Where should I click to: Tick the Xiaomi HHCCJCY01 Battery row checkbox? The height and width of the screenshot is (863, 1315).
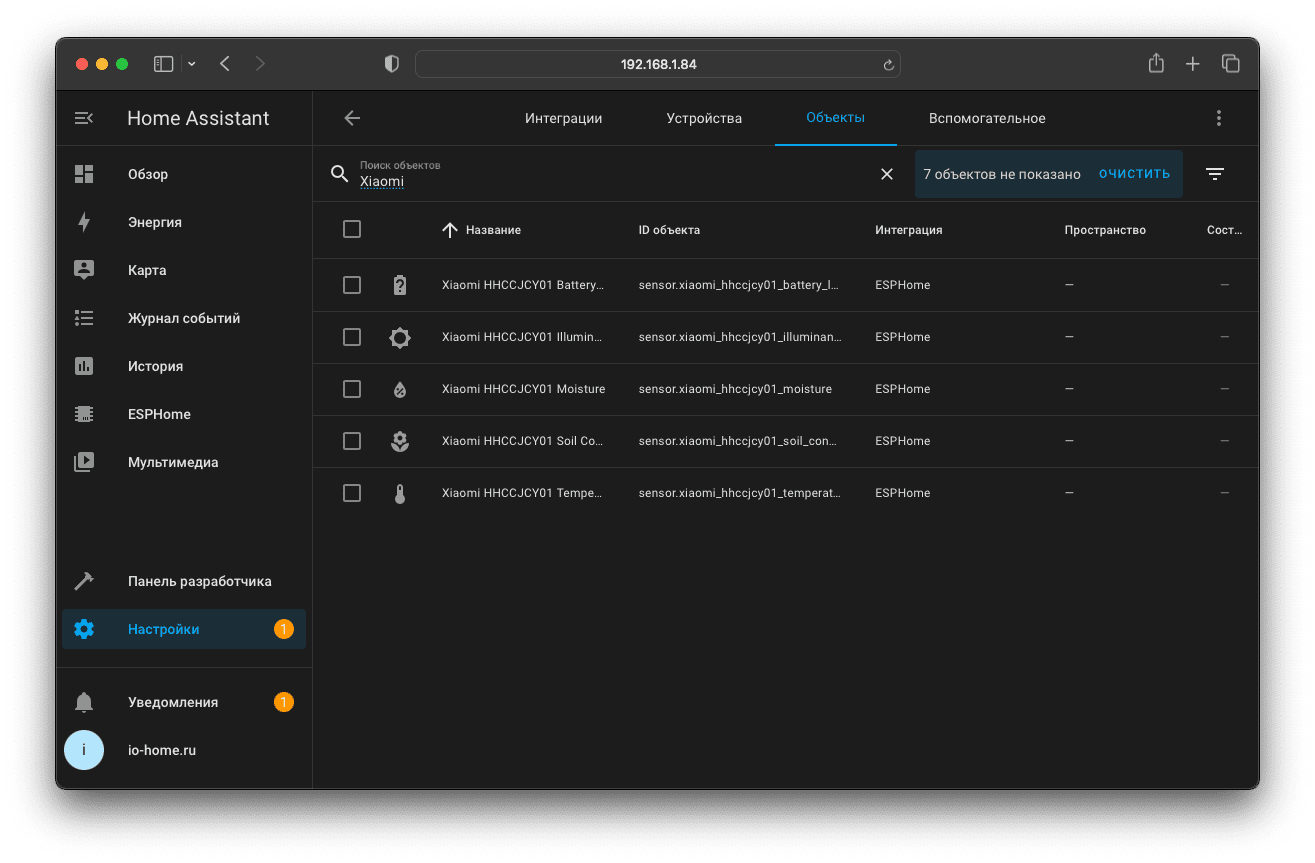[x=352, y=285]
